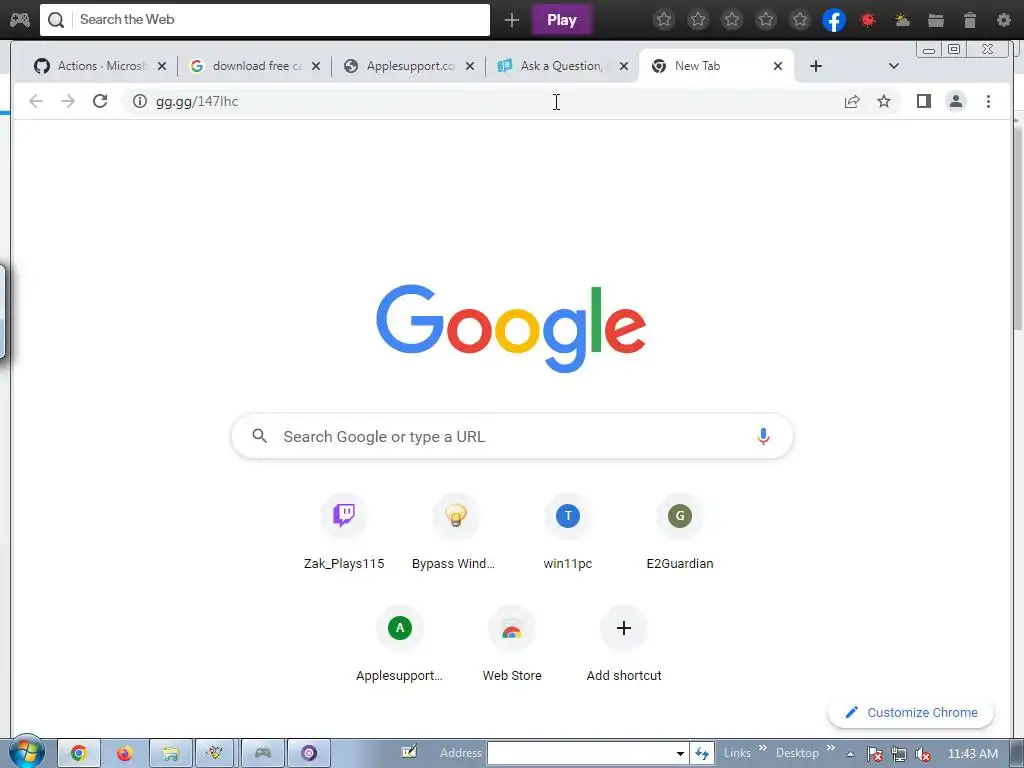Open the taskbar Address dropdown arrow

click(x=680, y=753)
